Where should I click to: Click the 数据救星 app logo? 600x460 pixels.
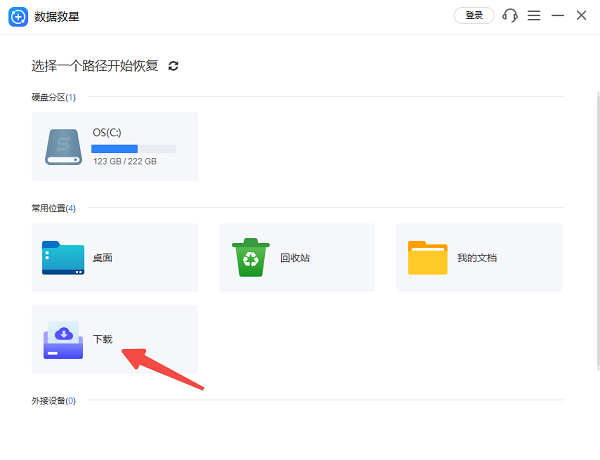17,16
